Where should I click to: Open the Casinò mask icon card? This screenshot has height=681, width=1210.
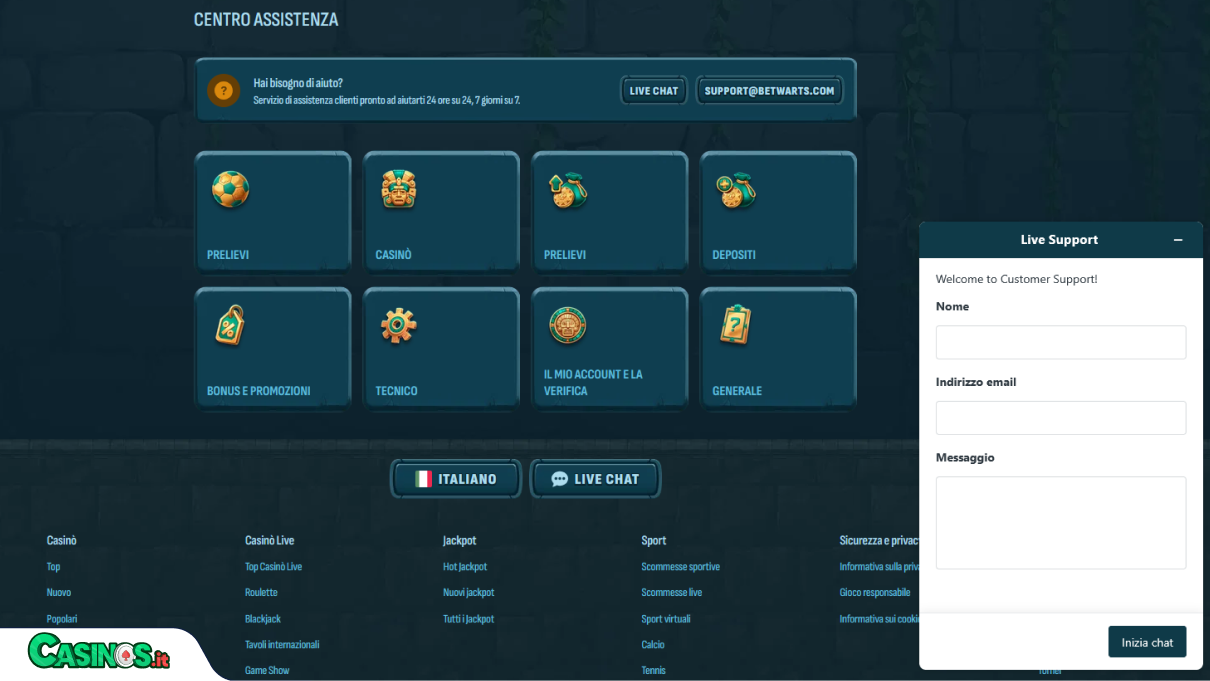click(x=441, y=212)
